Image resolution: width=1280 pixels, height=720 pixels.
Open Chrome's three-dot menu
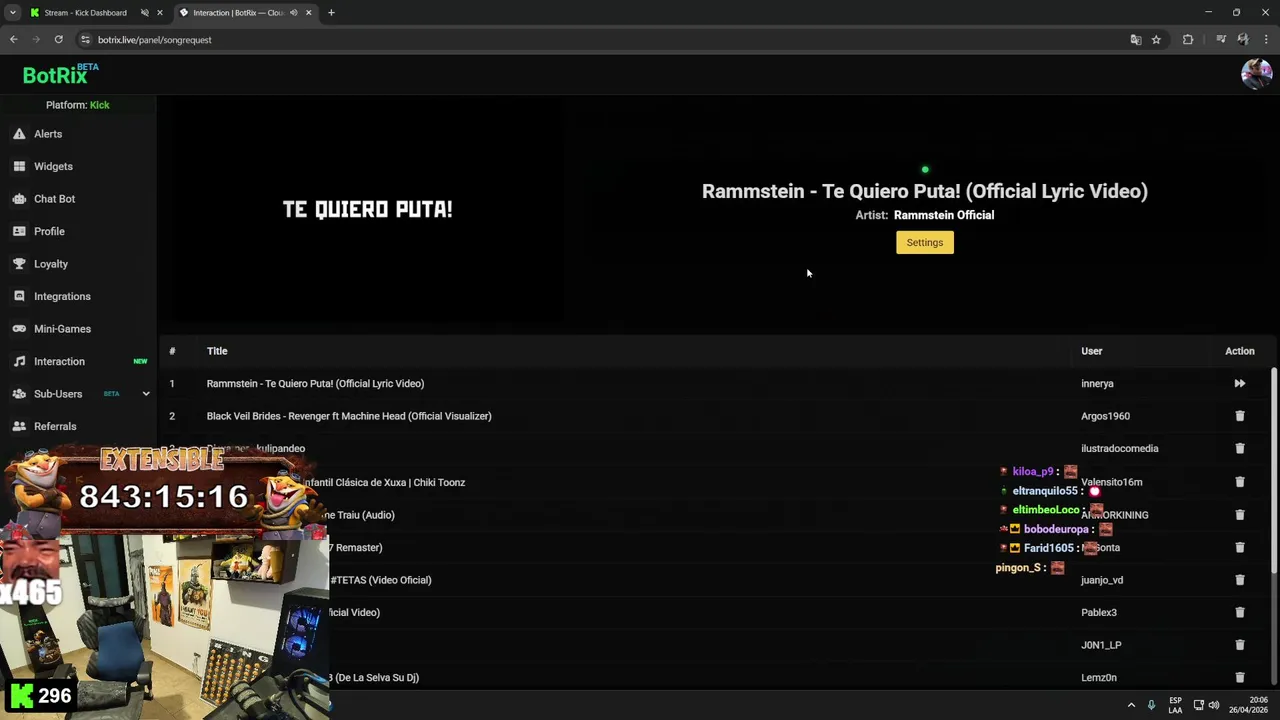tap(1266, 39)
